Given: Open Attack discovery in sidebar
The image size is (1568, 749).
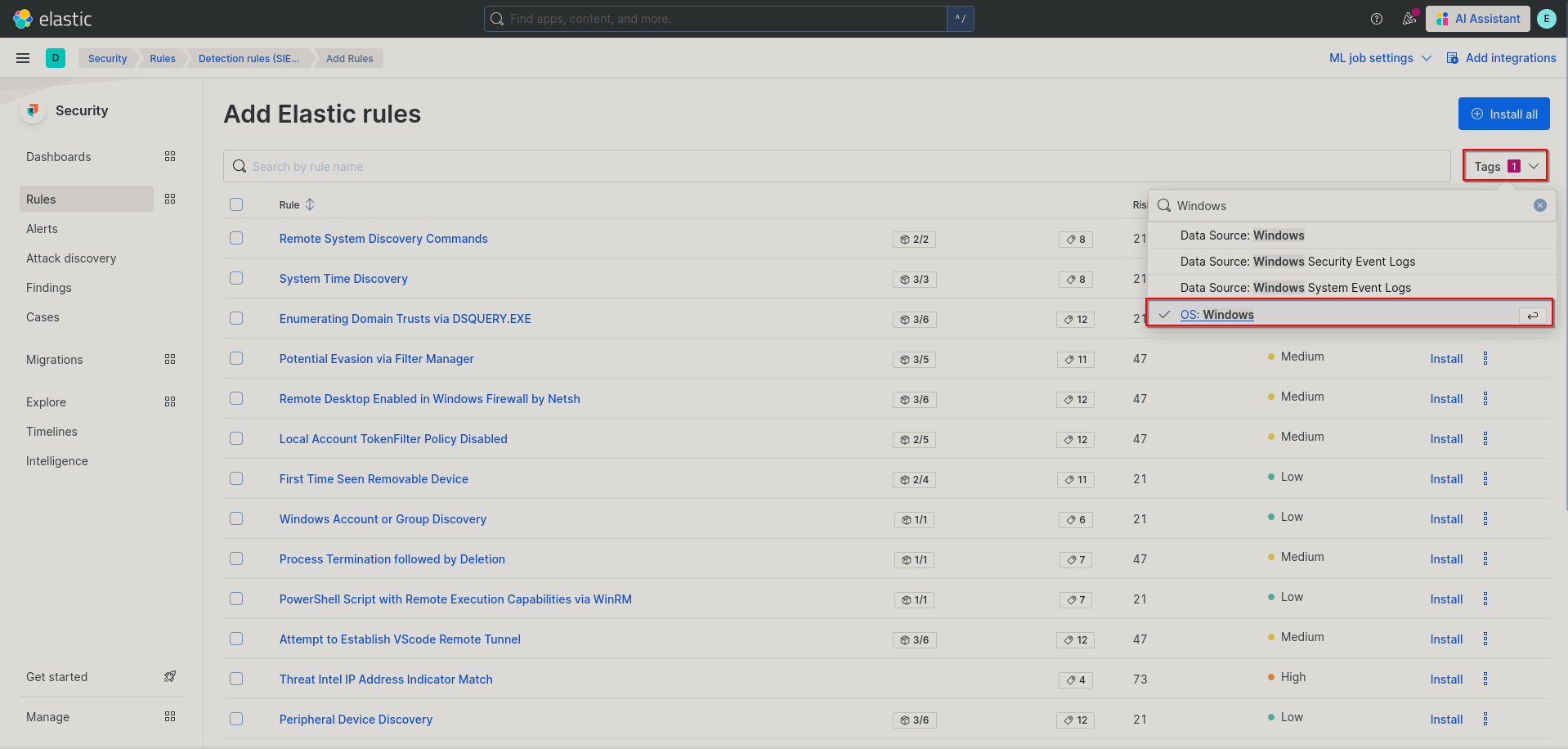Looking at the screenshot, I should pos(71,258).
